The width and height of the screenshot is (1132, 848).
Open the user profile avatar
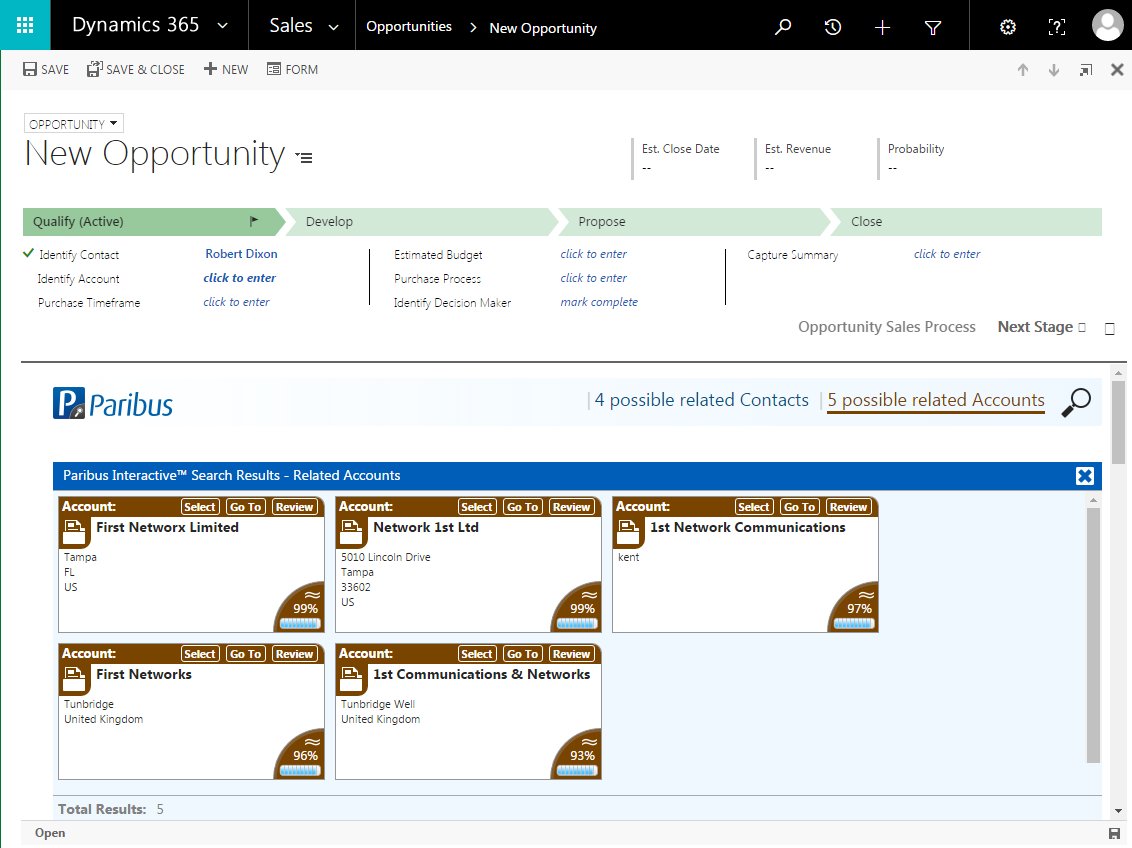[x=1107, y=25]
